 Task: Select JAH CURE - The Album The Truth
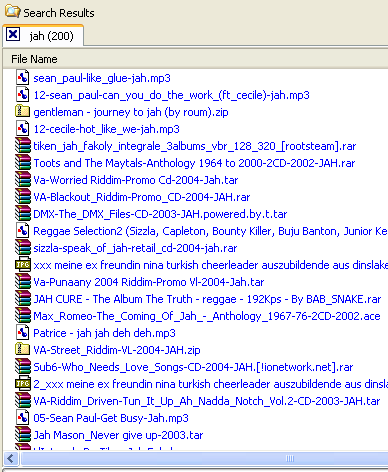click(207, 299)
